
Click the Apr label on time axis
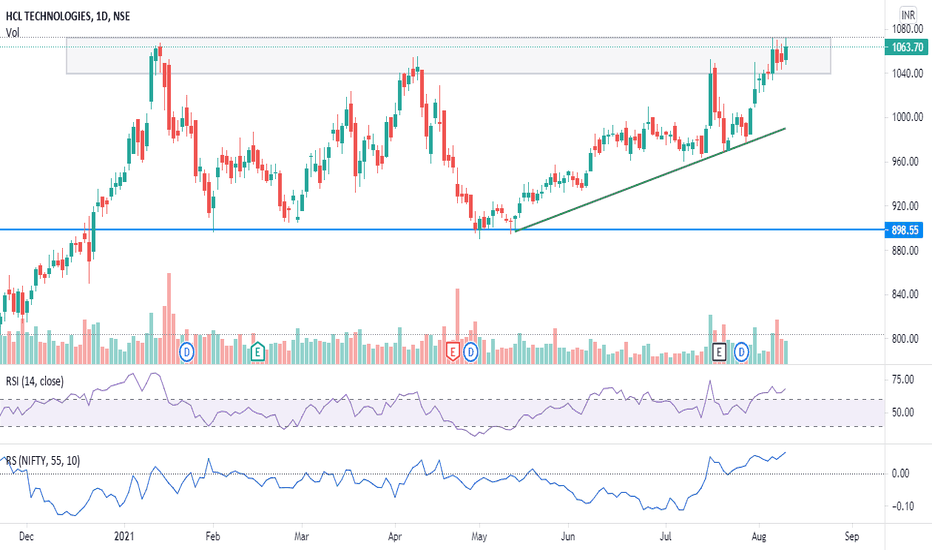coord(395,536)
